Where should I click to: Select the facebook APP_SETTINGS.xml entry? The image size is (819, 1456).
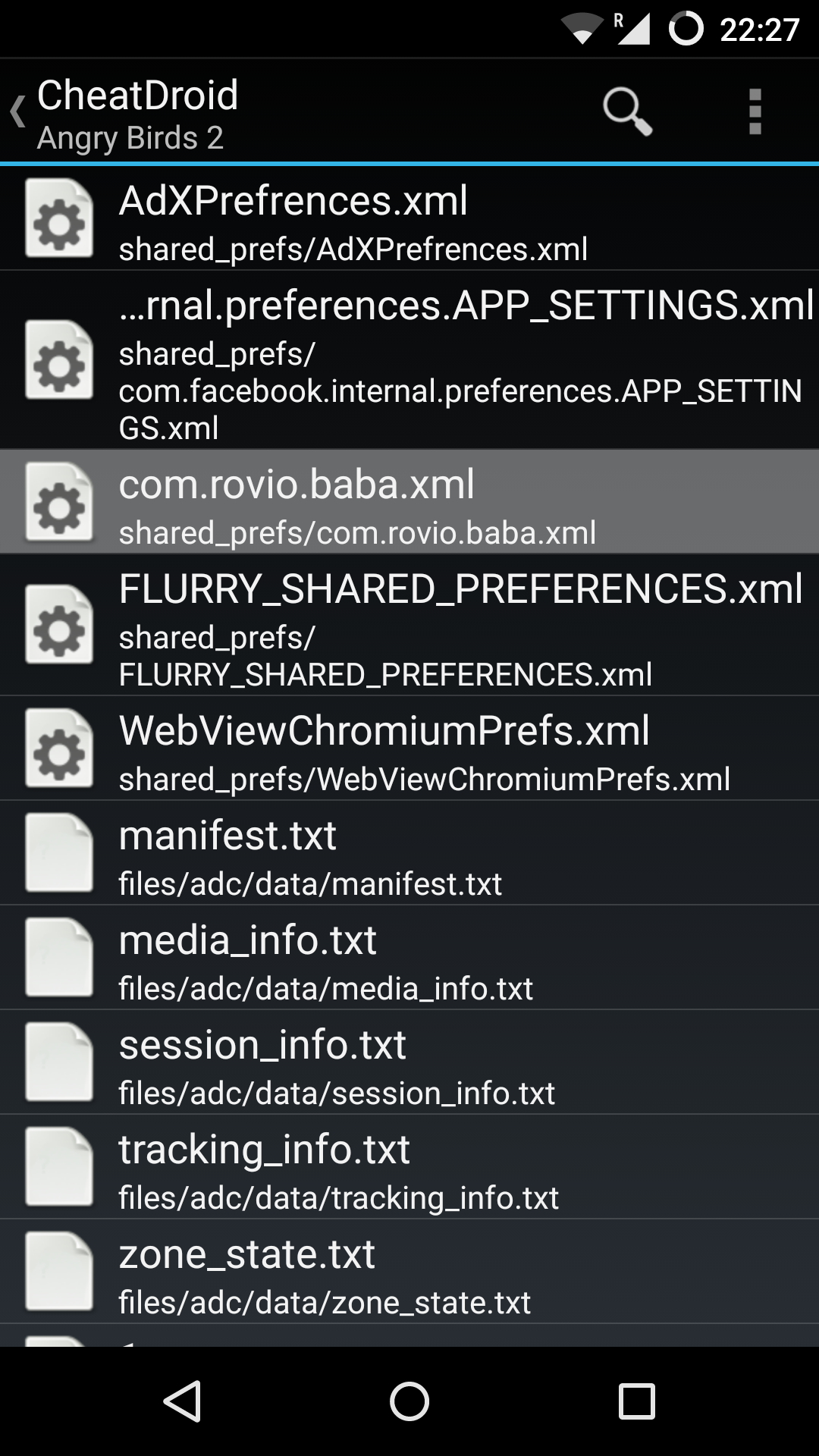(409, 360)
